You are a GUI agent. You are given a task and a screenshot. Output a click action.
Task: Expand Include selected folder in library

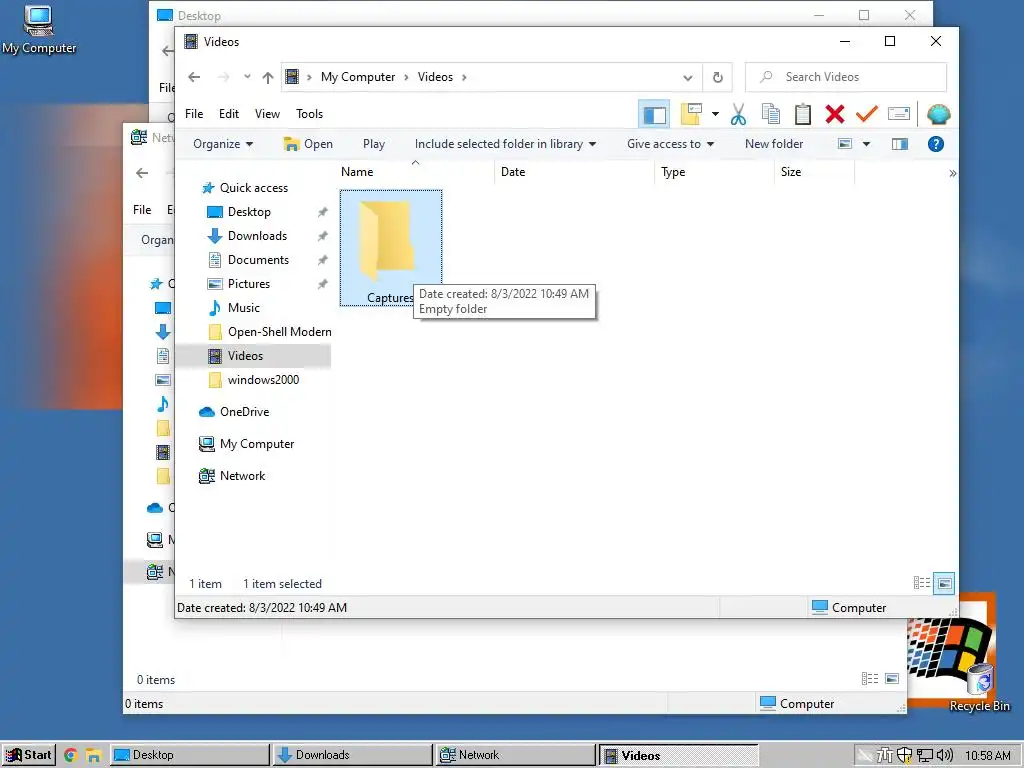pos(505,144)
